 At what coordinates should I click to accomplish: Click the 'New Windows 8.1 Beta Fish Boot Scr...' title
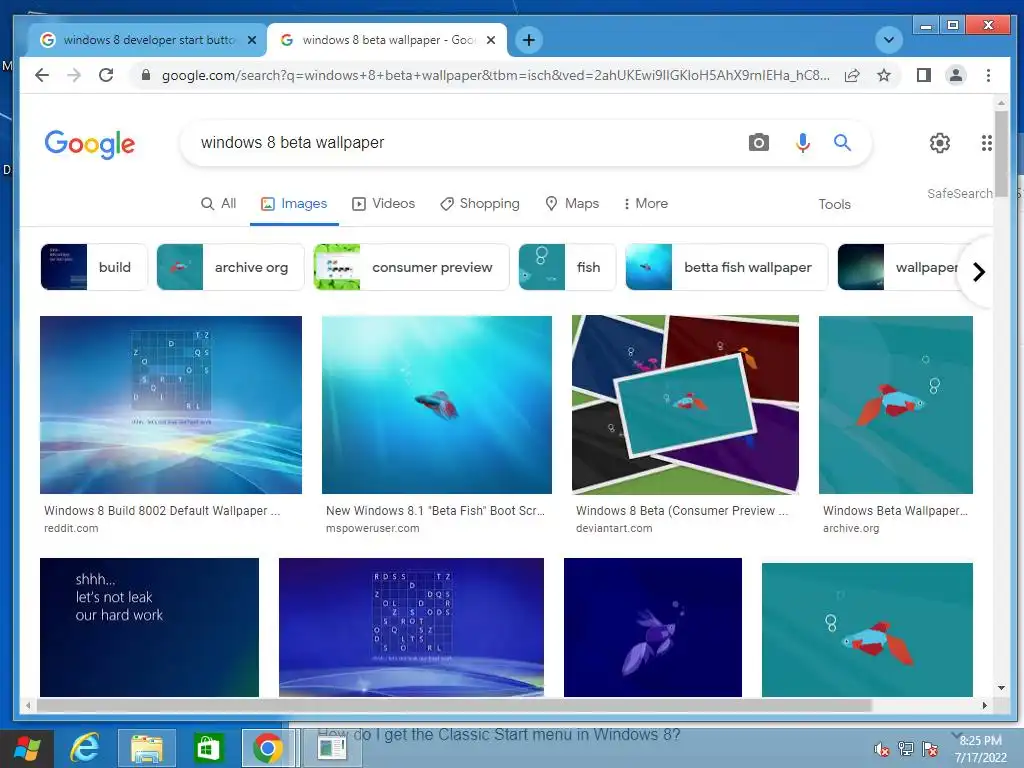click(435, 511)
